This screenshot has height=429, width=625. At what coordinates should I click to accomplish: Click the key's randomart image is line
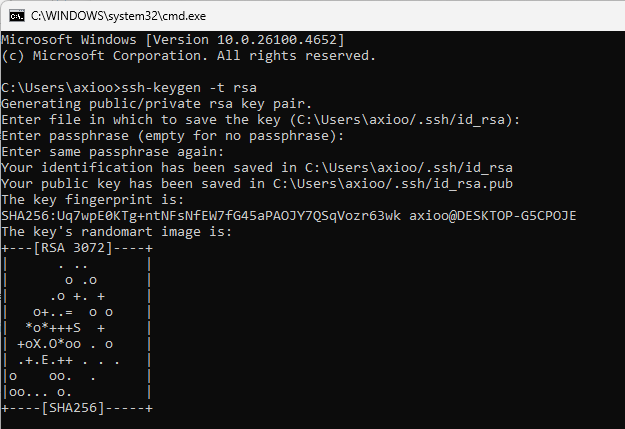coord(116,232)
